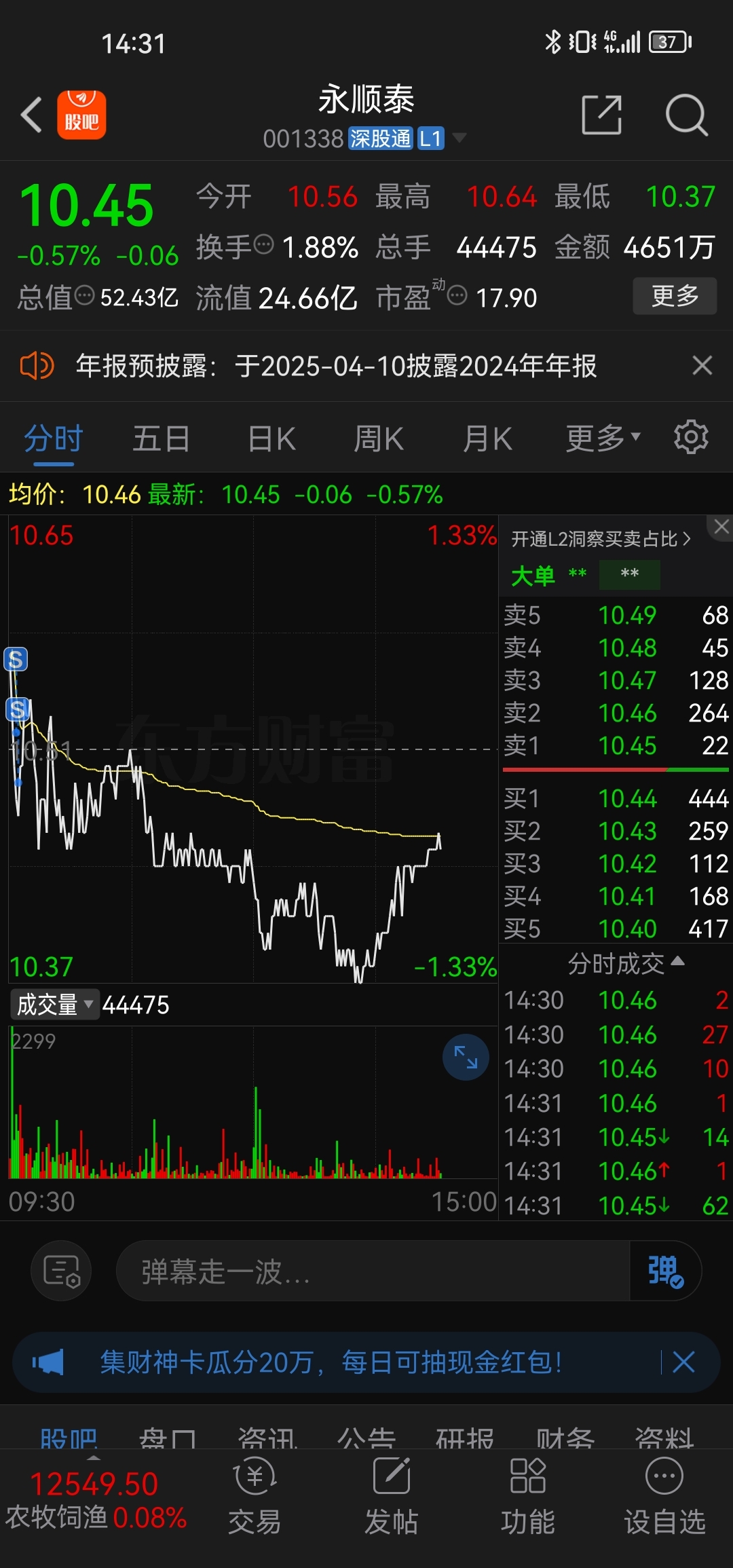Tap the 设自选 watchlist icon
The height and width of the screenshot is (1568, 733).
point(664,1495)
